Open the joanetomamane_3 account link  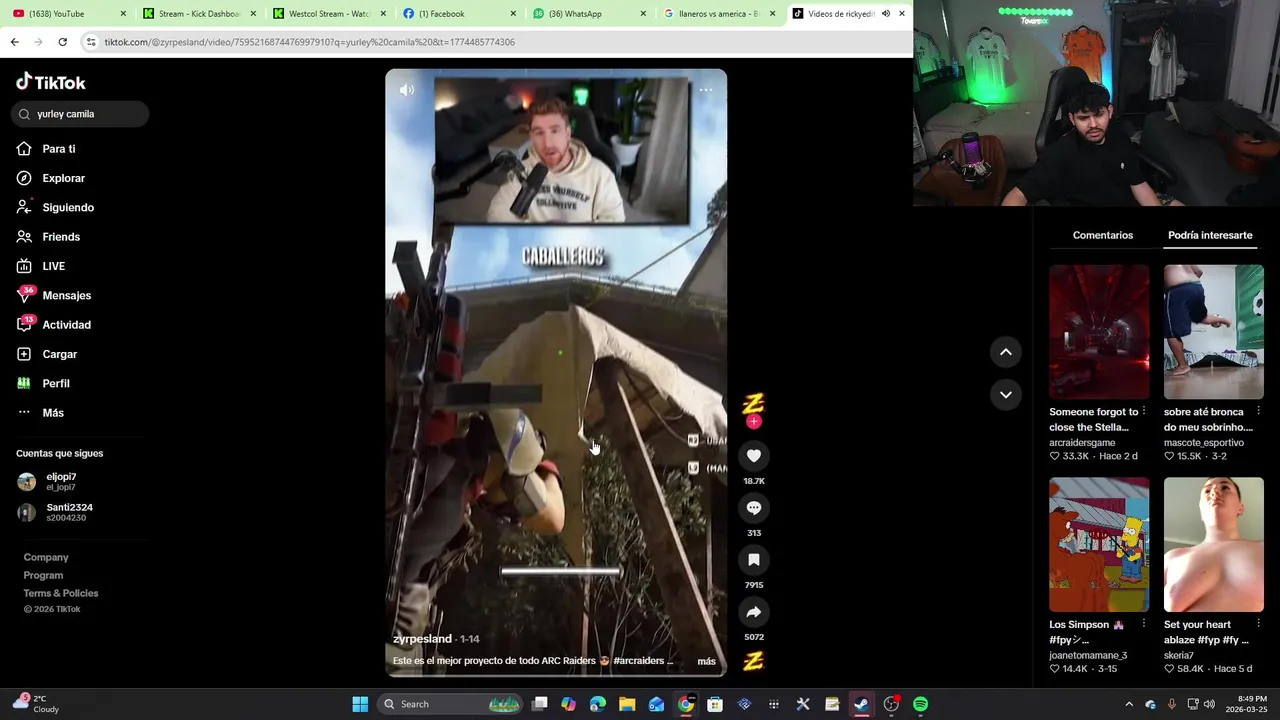(1088, 655)
